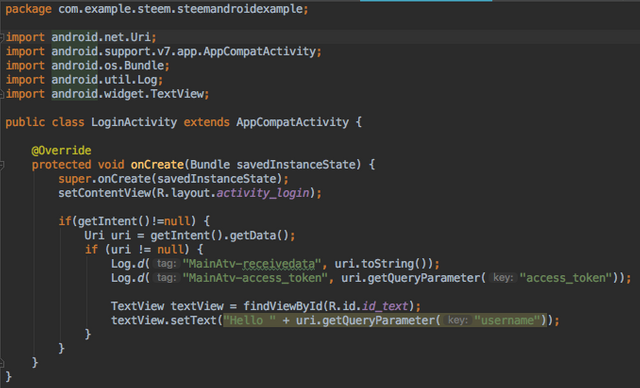Click the LoginActivity class name
The height and width of the screenshot is (388, 640).
point(134,122)
